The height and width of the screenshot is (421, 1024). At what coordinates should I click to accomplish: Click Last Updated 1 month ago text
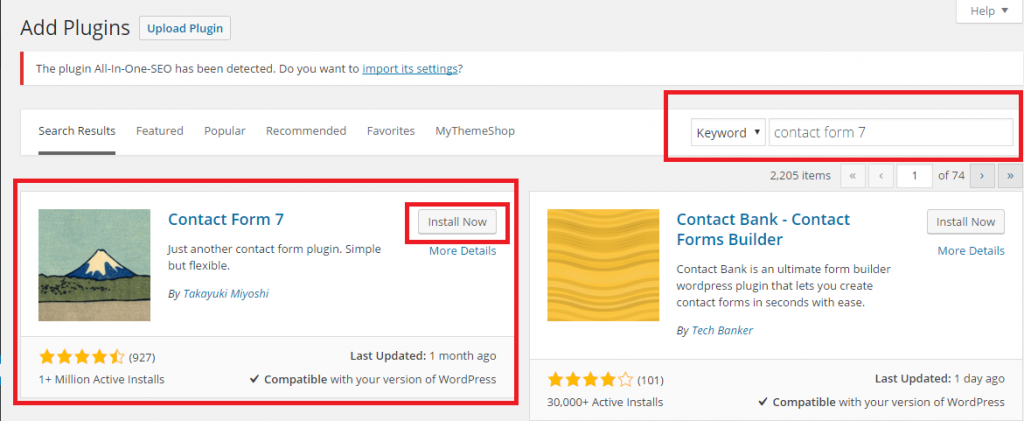pos(423,356)
